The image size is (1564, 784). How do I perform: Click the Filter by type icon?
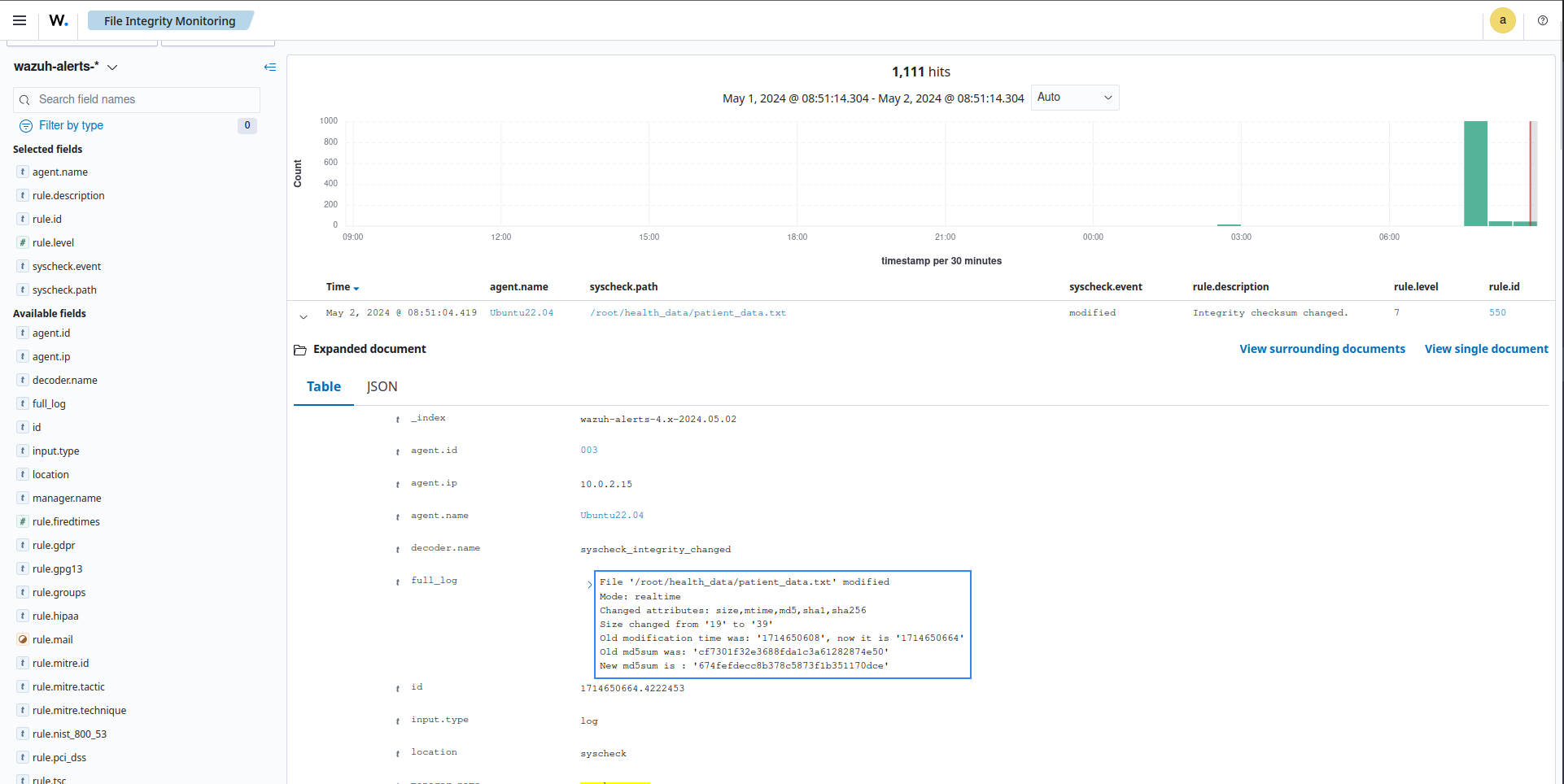(26, 126)
